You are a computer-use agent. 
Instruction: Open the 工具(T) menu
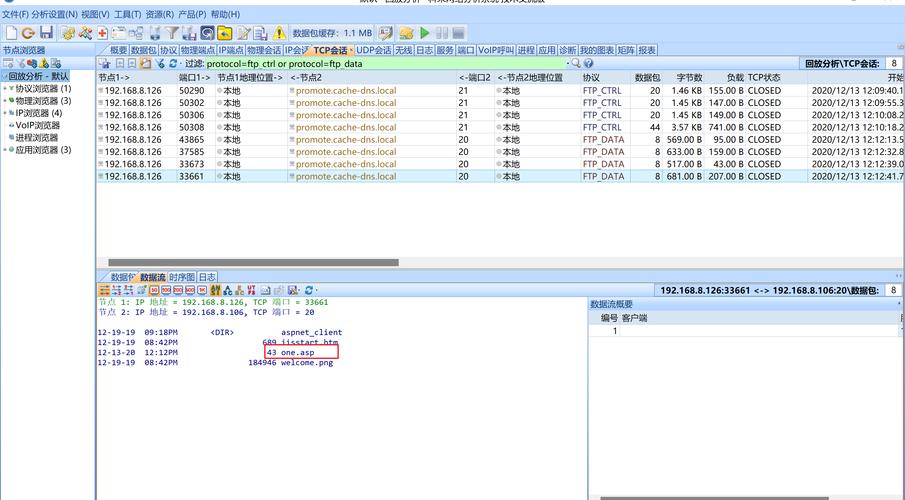click(128, 14)
